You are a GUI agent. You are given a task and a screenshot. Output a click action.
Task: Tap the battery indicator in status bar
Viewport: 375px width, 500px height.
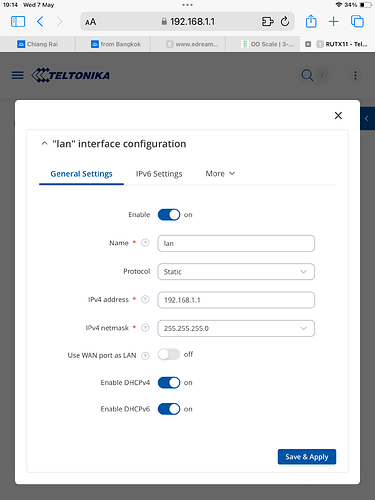click(x=366, y=5)
